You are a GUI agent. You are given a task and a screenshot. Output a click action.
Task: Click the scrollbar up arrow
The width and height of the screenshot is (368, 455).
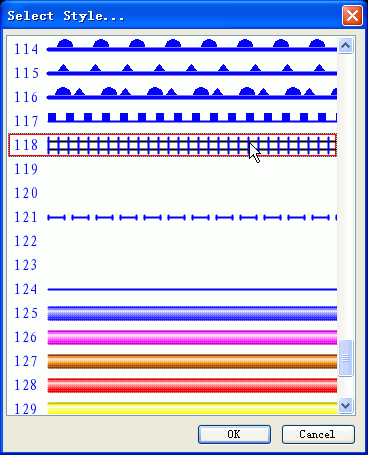(345, 45)
